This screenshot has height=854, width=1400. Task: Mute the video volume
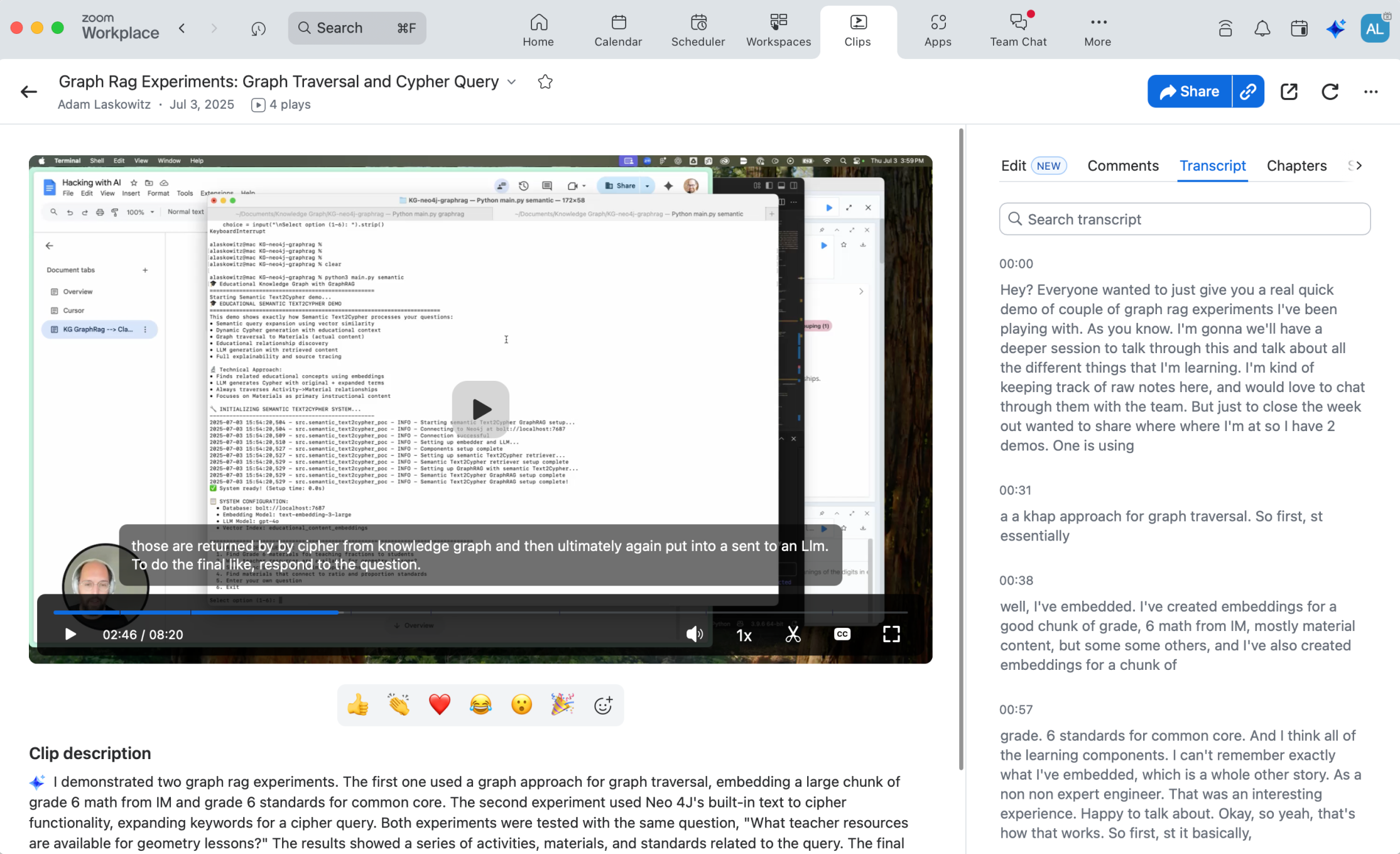[694, 634]
